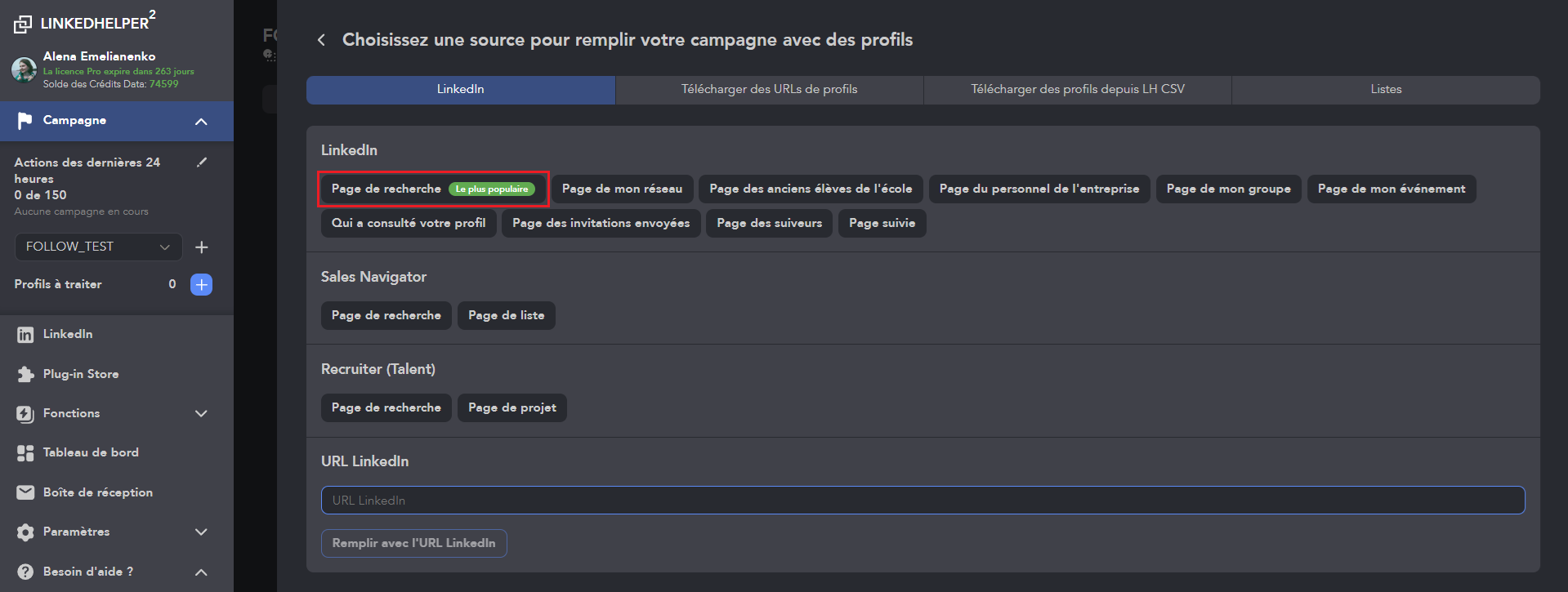The width and height of the screenshot is (1568, 592).
Task: Select Page de mon réseau source
Action: [622, 189]
